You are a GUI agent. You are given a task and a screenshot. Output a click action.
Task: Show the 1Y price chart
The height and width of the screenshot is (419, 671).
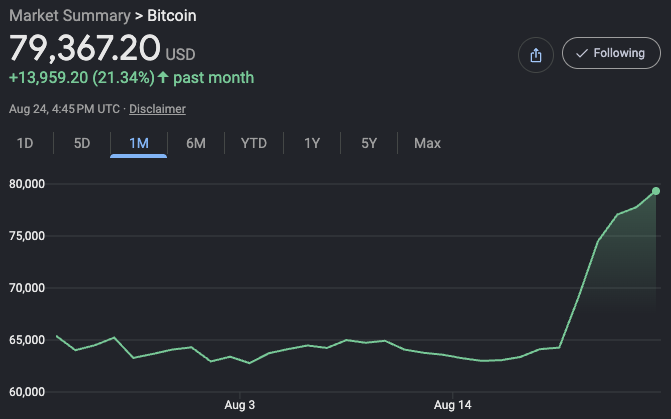click(312, 143)
